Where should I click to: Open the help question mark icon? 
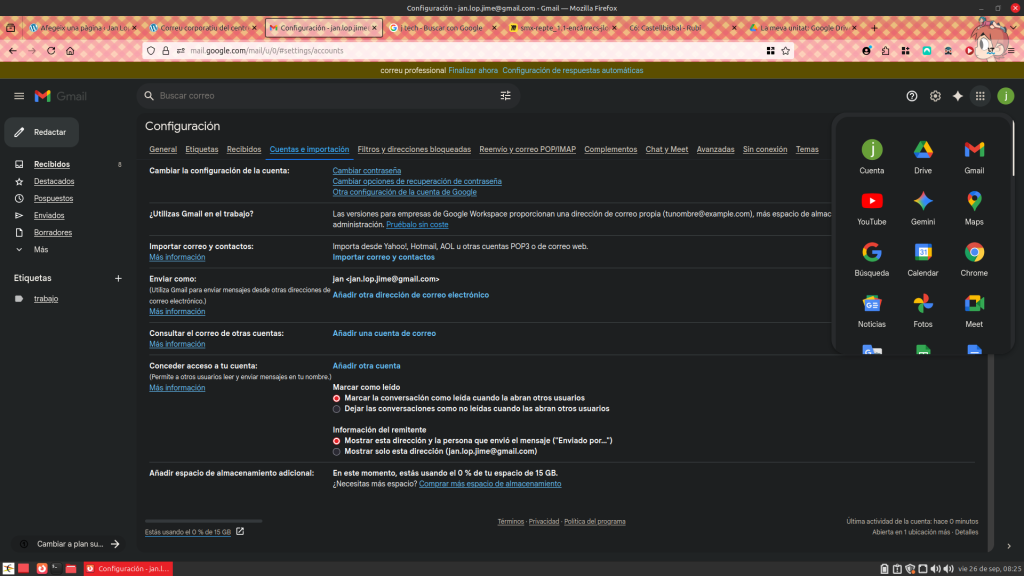click(x=911, y=96)
